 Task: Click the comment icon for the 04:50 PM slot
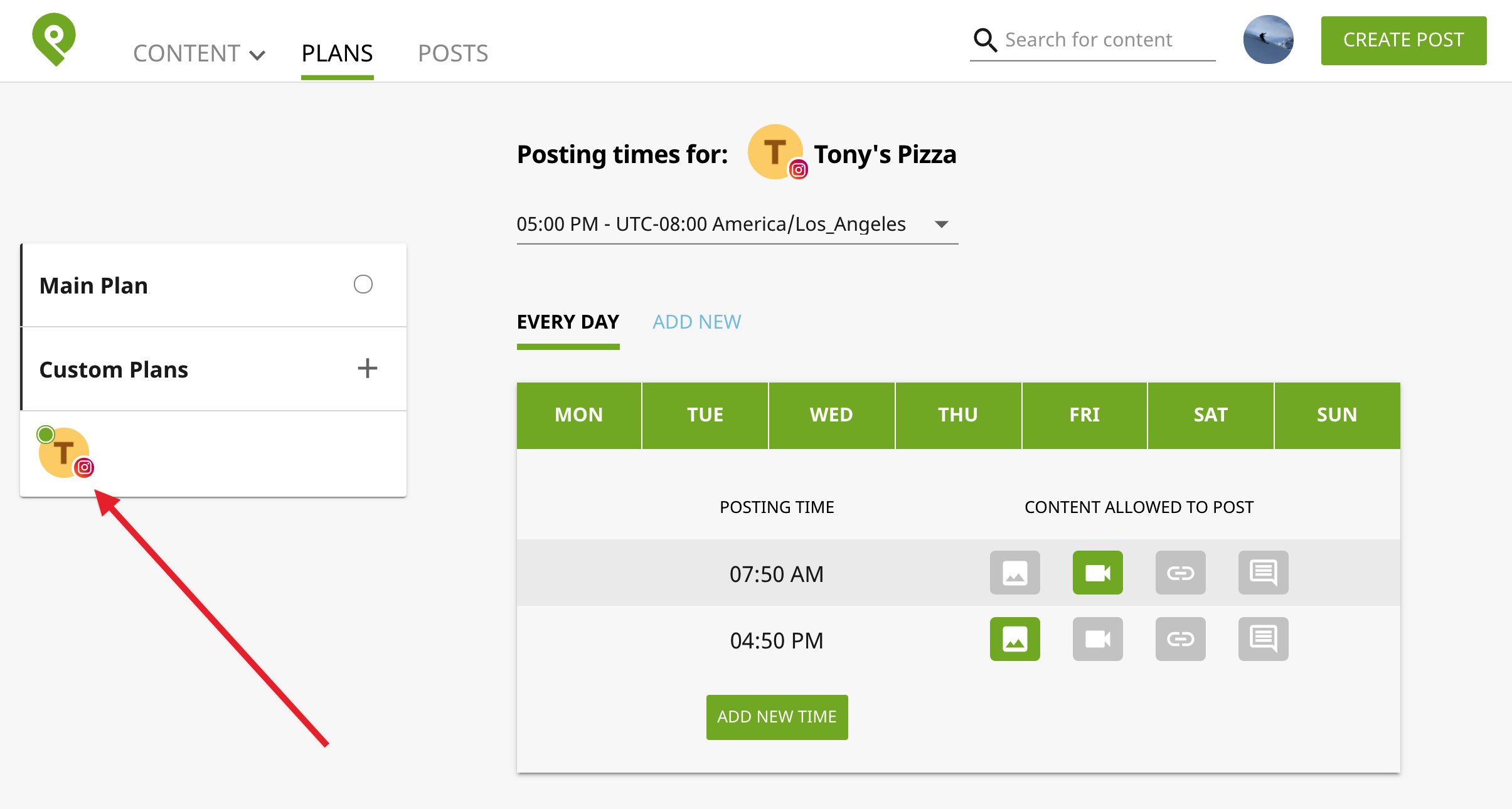pyautogui.click(x=1264, y=639)
